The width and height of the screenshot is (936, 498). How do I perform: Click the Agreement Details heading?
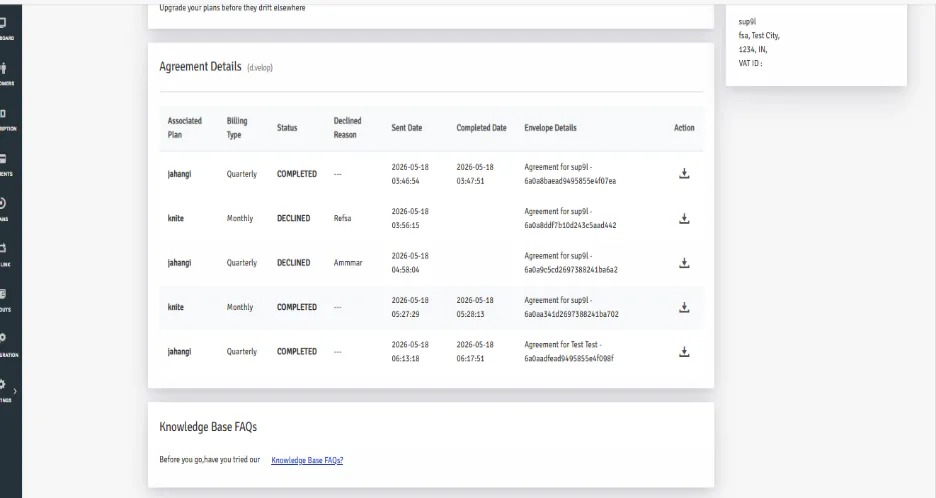[x=201, y=66]
